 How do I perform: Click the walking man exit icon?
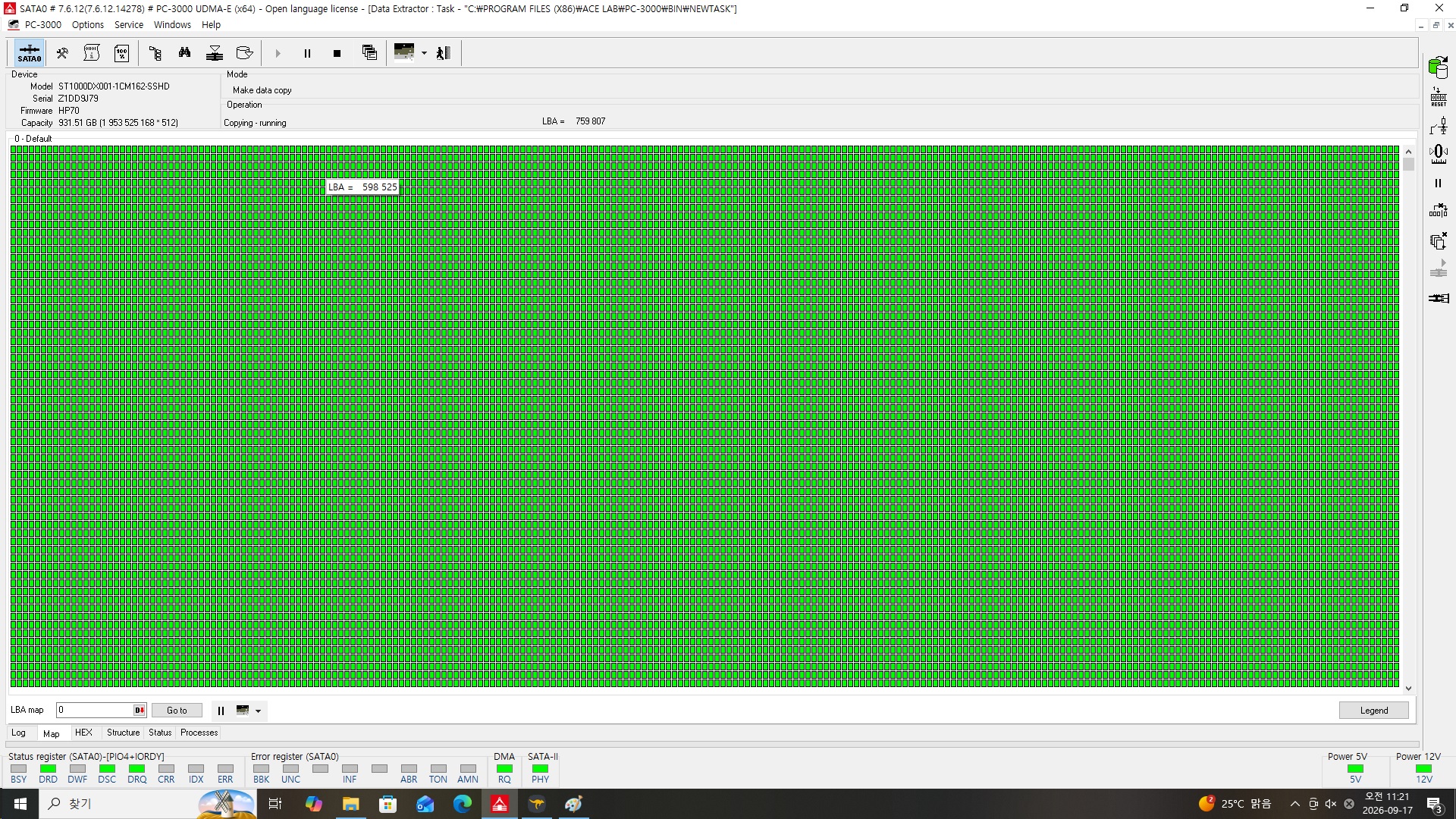tap(444, 53)
